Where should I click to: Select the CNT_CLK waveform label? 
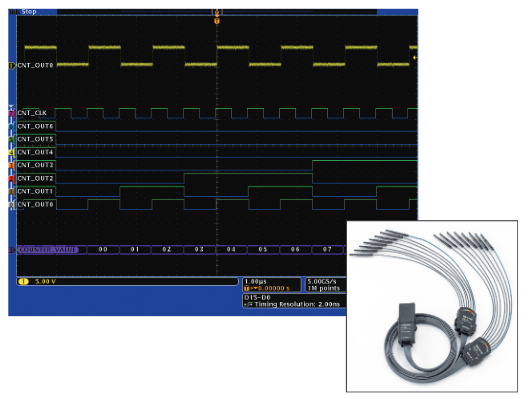coord(32,113)
